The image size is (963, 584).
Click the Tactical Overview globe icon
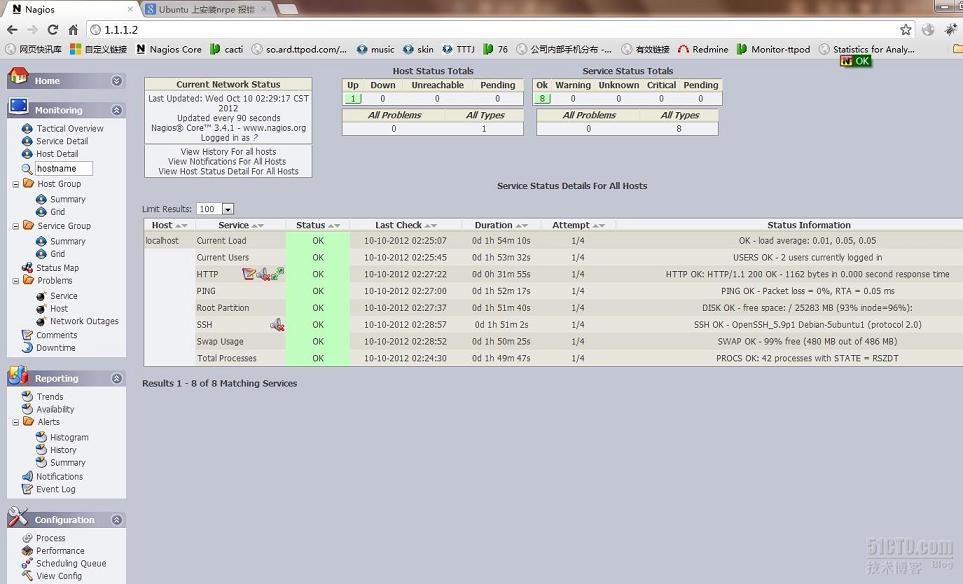pos(27,128)
